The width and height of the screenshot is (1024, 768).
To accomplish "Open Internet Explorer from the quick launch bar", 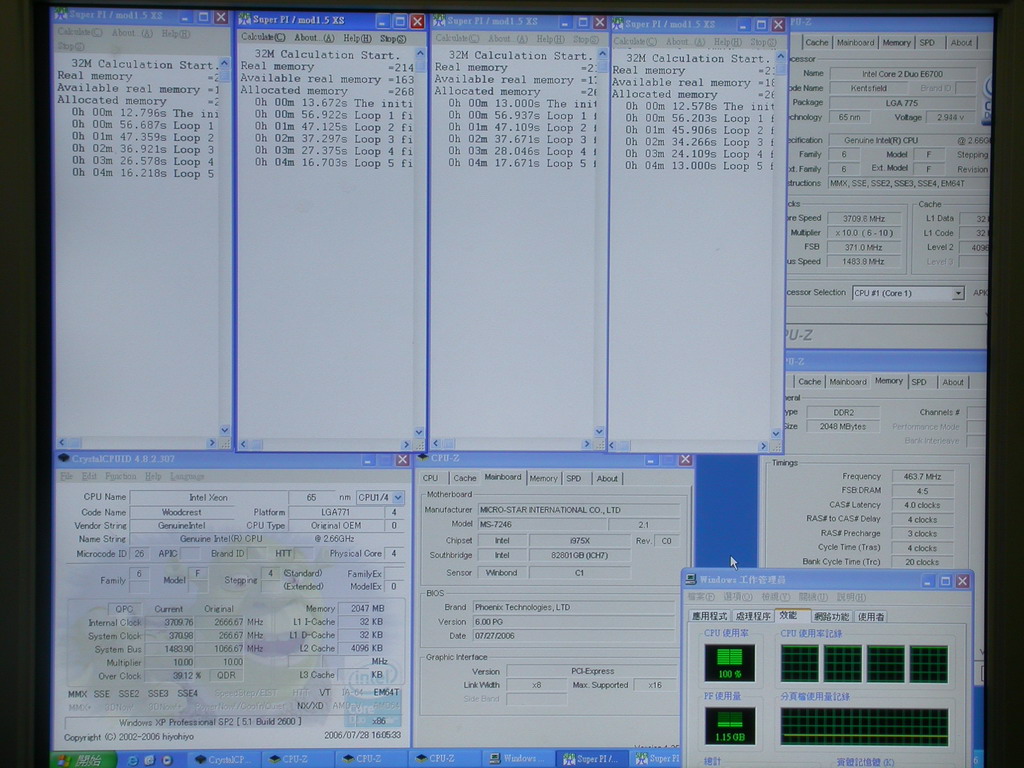I will [133, 760].
